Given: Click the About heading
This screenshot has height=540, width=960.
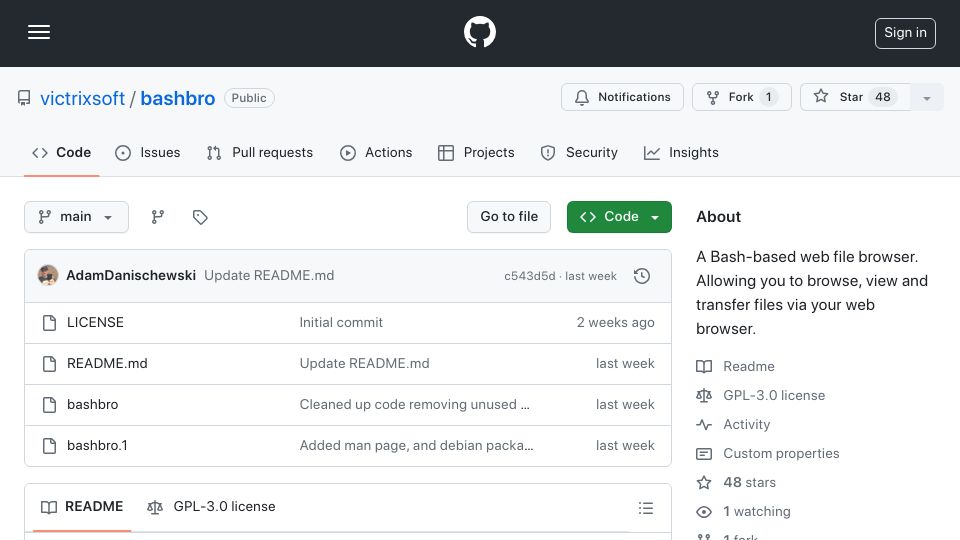Looking at the screenshot, I should pyautogui.click(x=718, y=217).
